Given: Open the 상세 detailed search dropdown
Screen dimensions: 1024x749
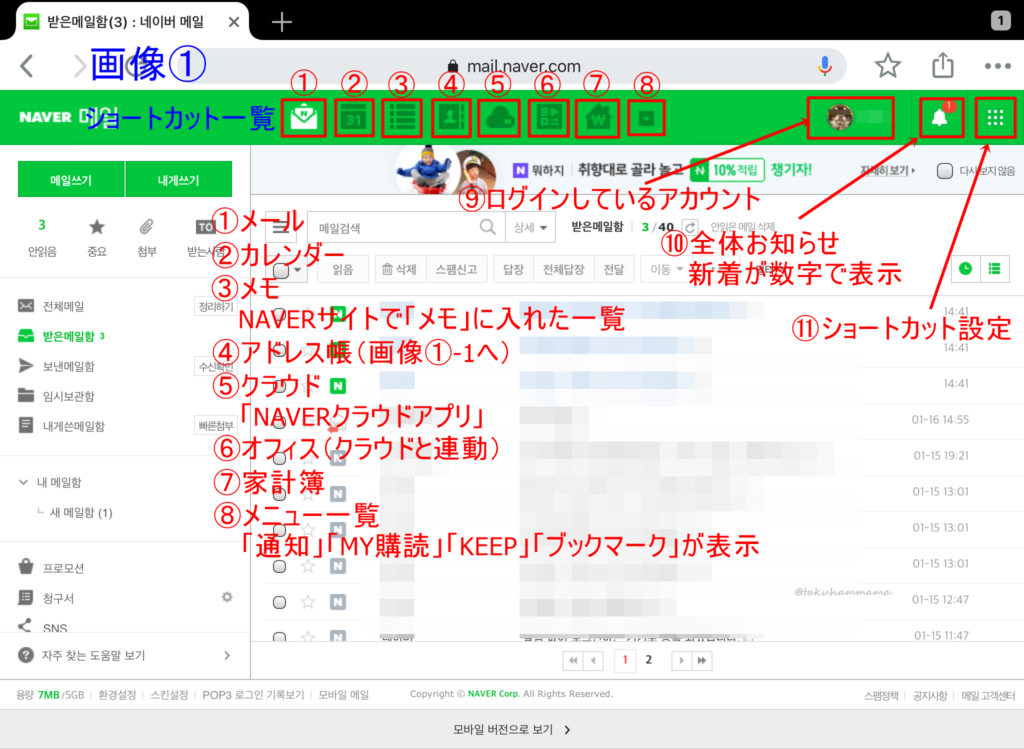Looking at the screenshot, I should [x=530, y=227].
